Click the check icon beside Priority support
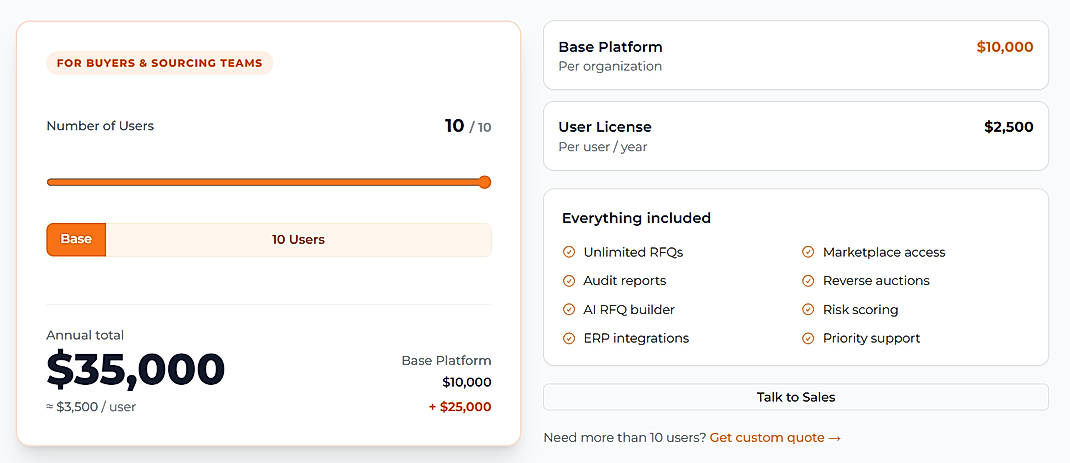Screen dimensions: 1070x463 pyautogui.click(x=808, y=338)
